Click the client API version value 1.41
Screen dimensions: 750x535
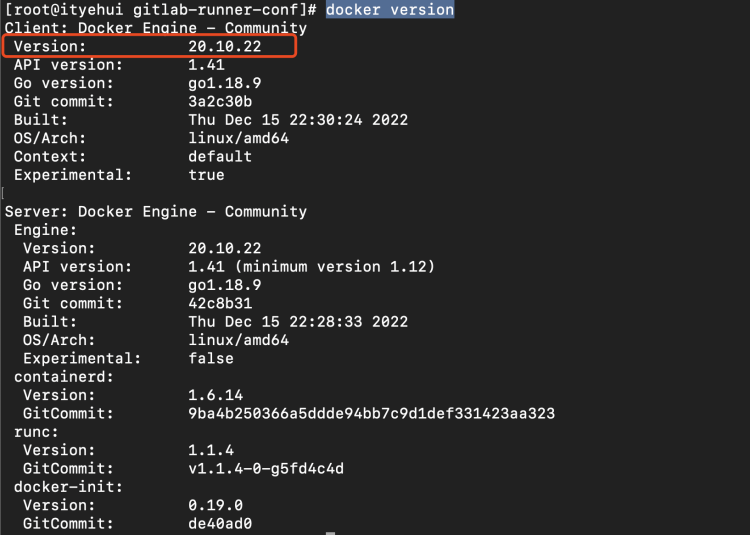pyautogui.click(x=206, y=65)
